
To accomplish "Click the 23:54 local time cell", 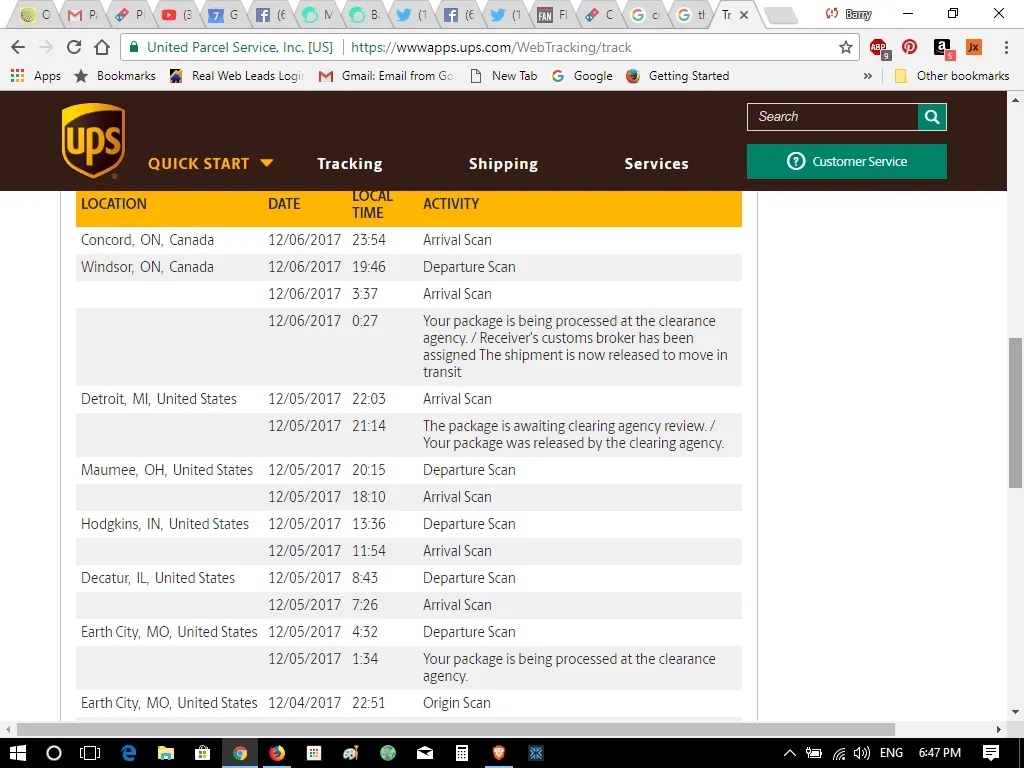I will click(x=369, y=240).
